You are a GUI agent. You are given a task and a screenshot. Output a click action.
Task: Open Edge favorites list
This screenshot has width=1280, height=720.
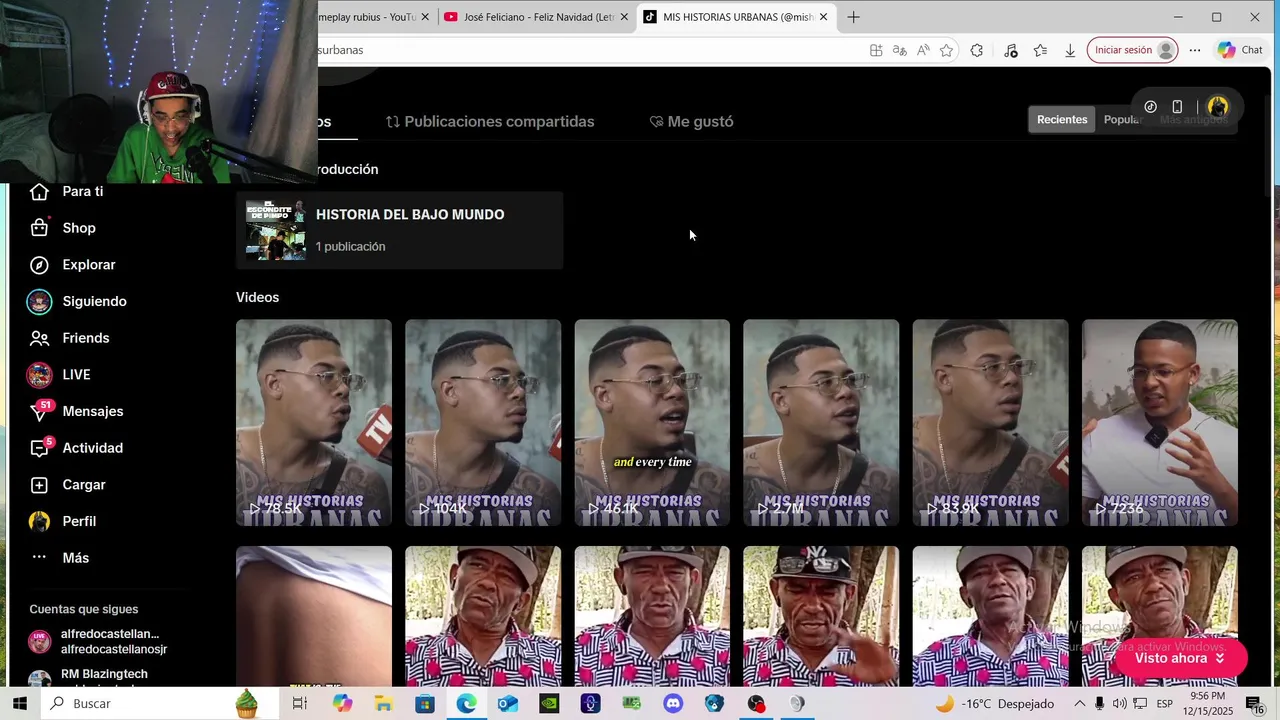click(x=1040, y=50)
